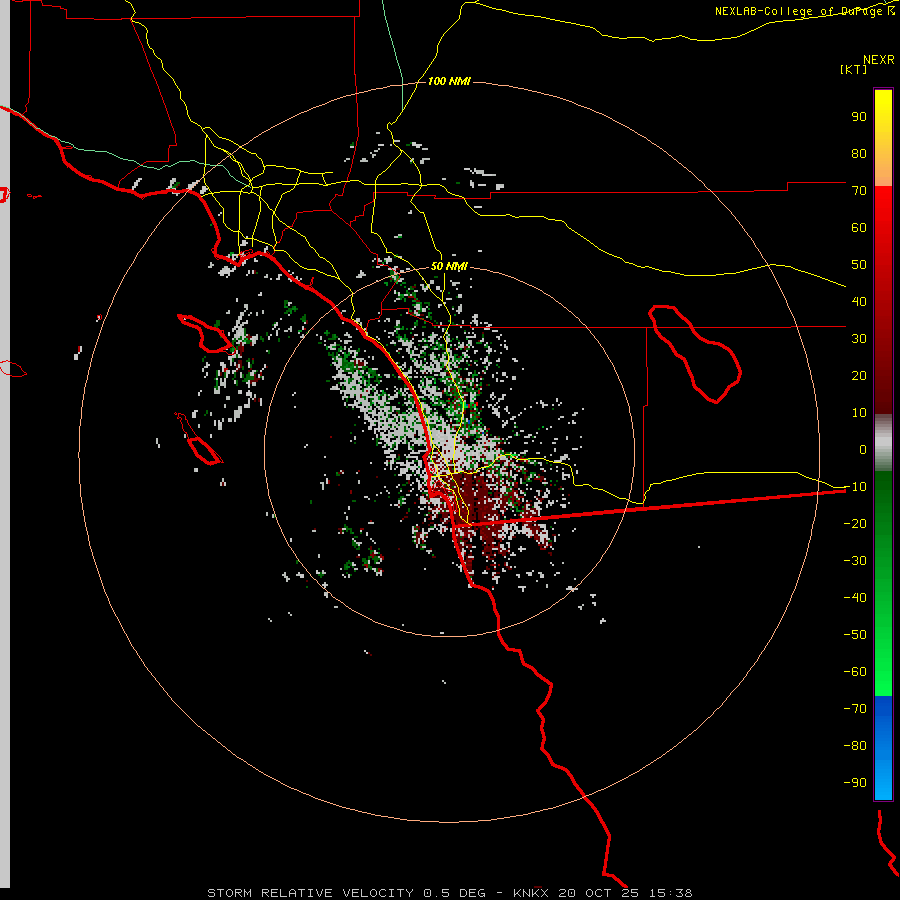Click the Salton Sea outline on map

(695, 354)
